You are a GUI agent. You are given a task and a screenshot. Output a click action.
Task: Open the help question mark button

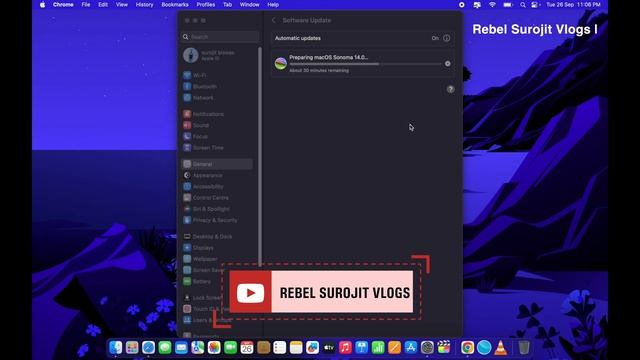(x=450, y=89)
